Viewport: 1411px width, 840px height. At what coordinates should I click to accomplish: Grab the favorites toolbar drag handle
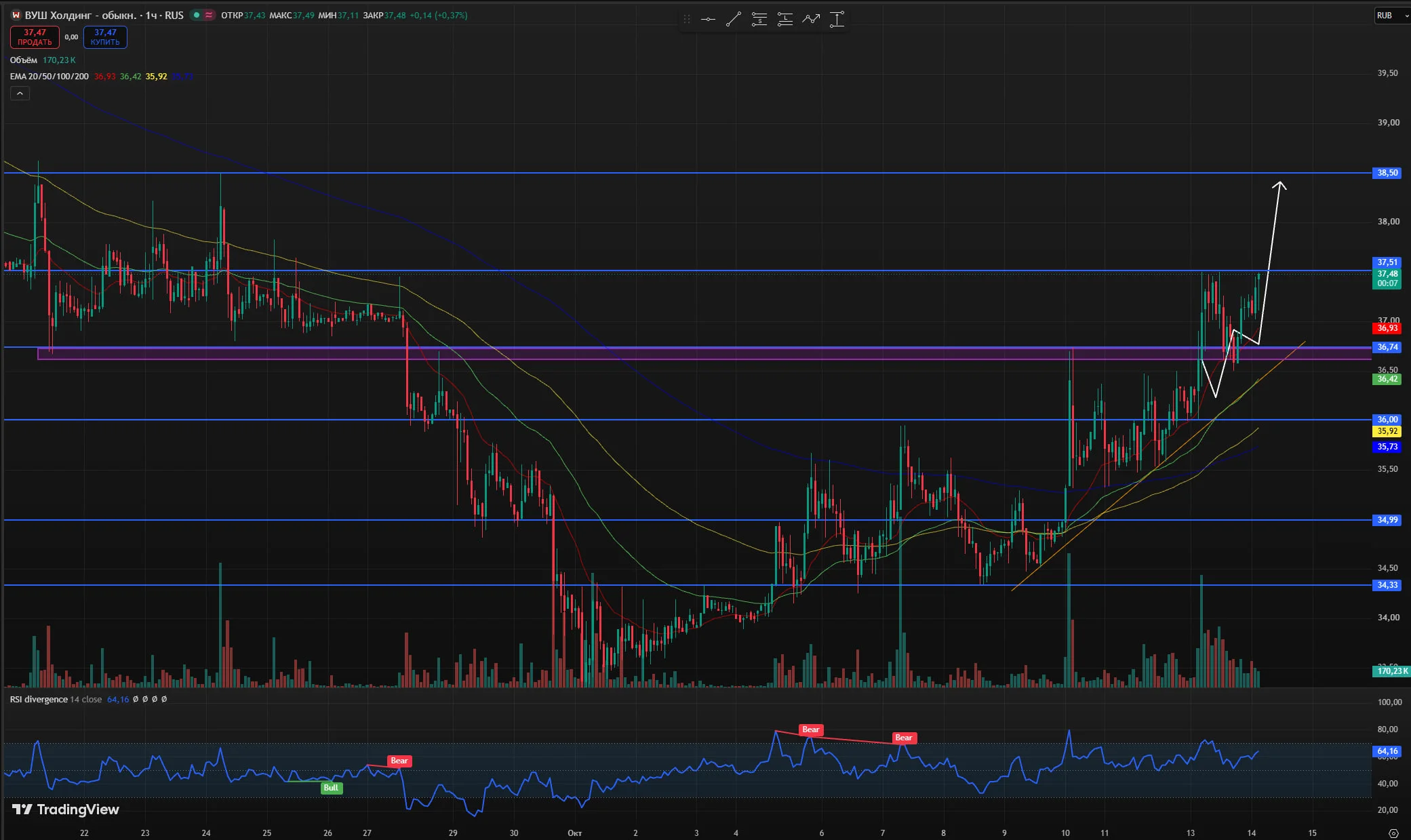coord(687,20)
